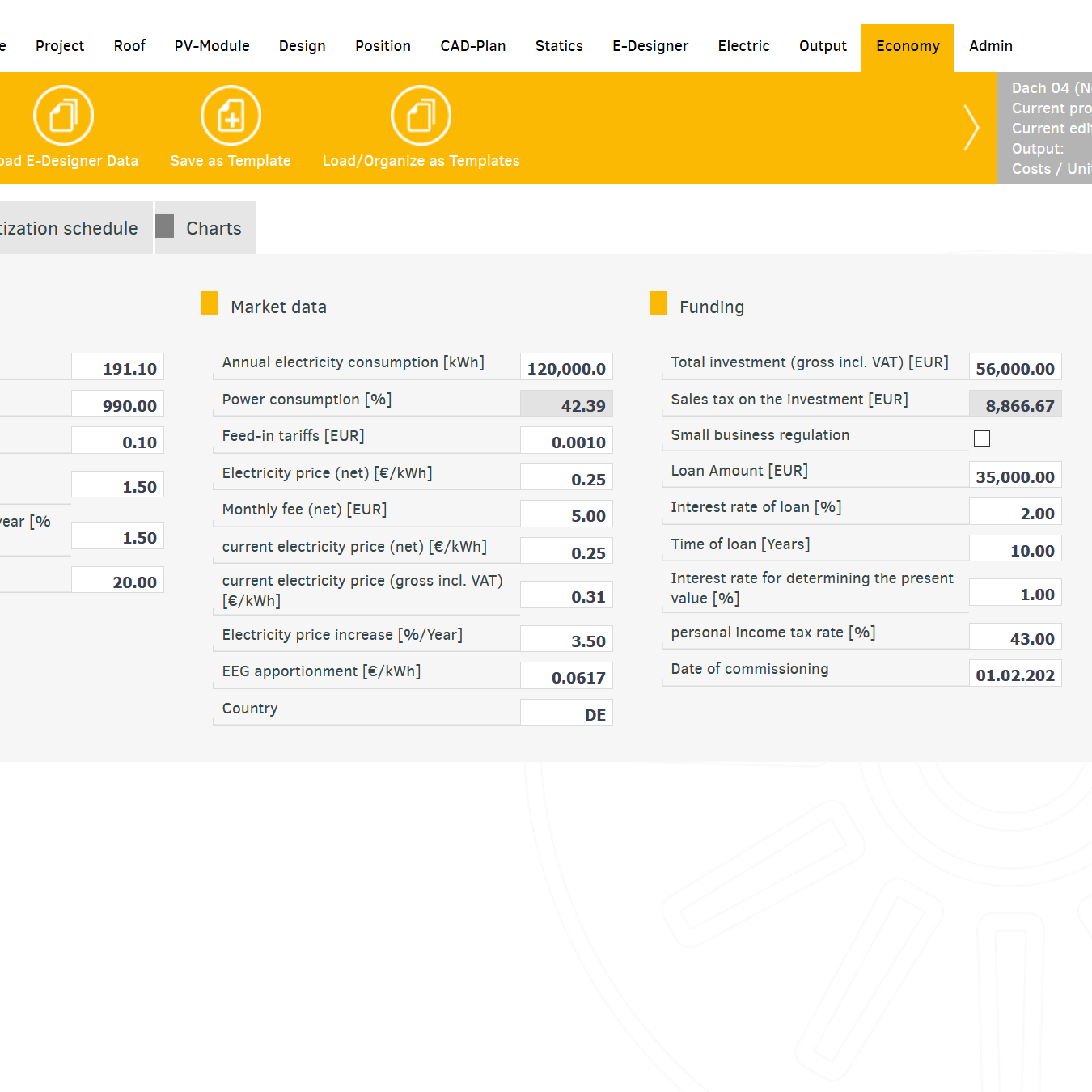Go to the Statics menu
The width and height of the screenshot is (1092, 1092).
point(559,46)
